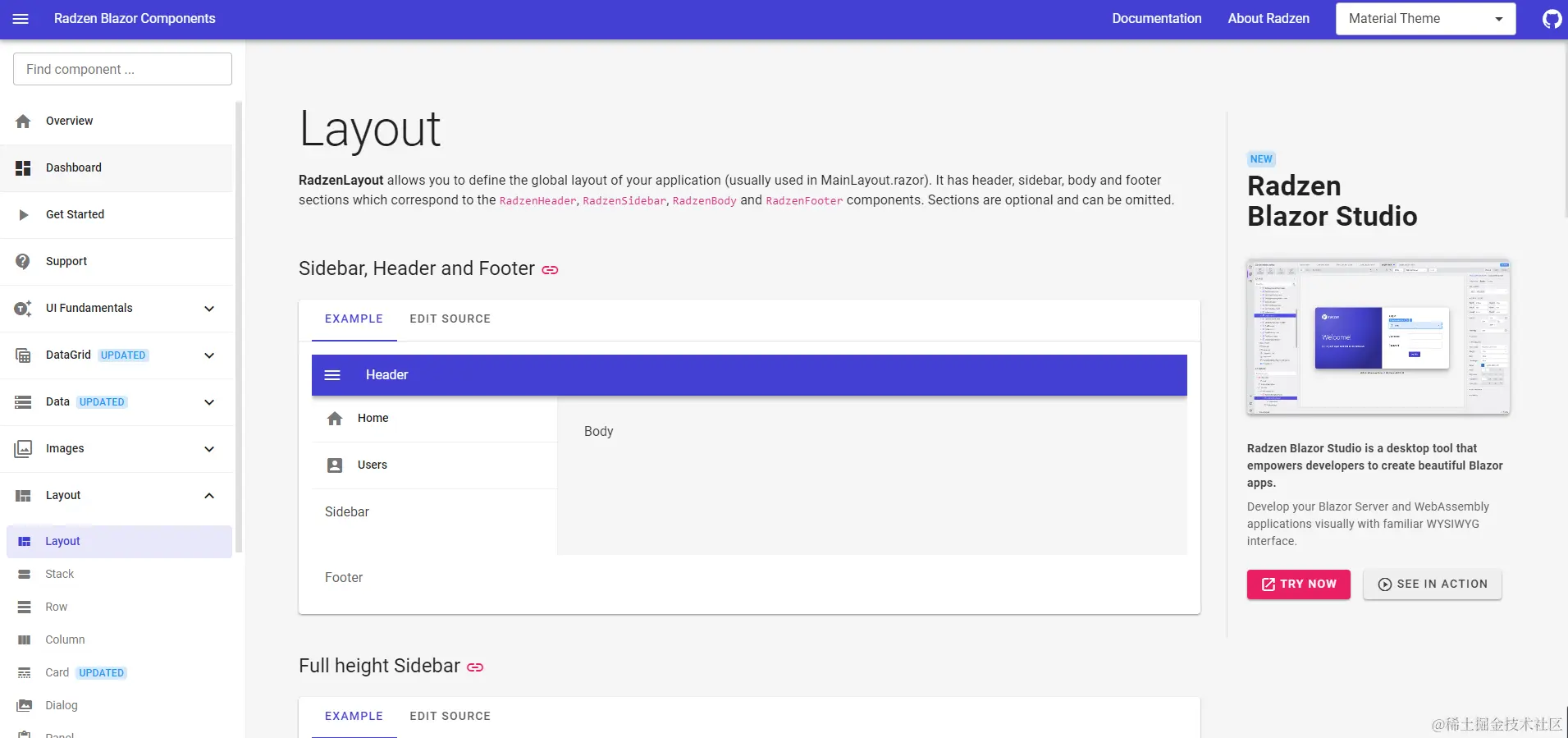Open the Overview navigation item
Viewport: 1568px width, 738px height.
point(116,121)
